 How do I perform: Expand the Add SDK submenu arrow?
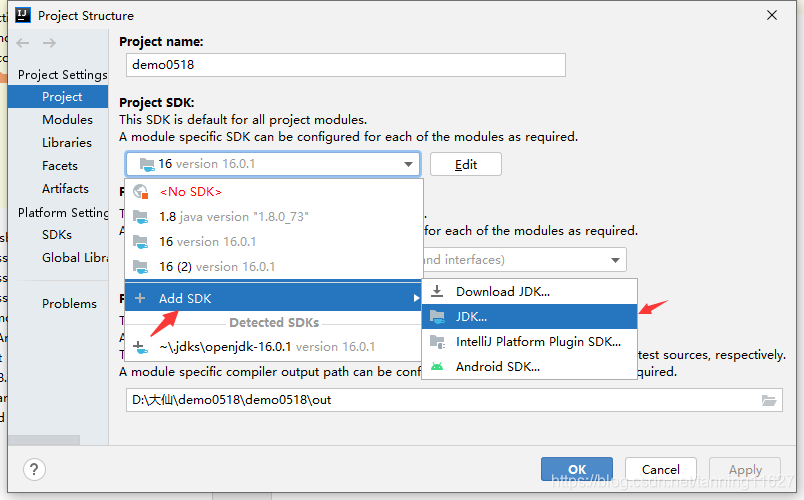point(416,298)
